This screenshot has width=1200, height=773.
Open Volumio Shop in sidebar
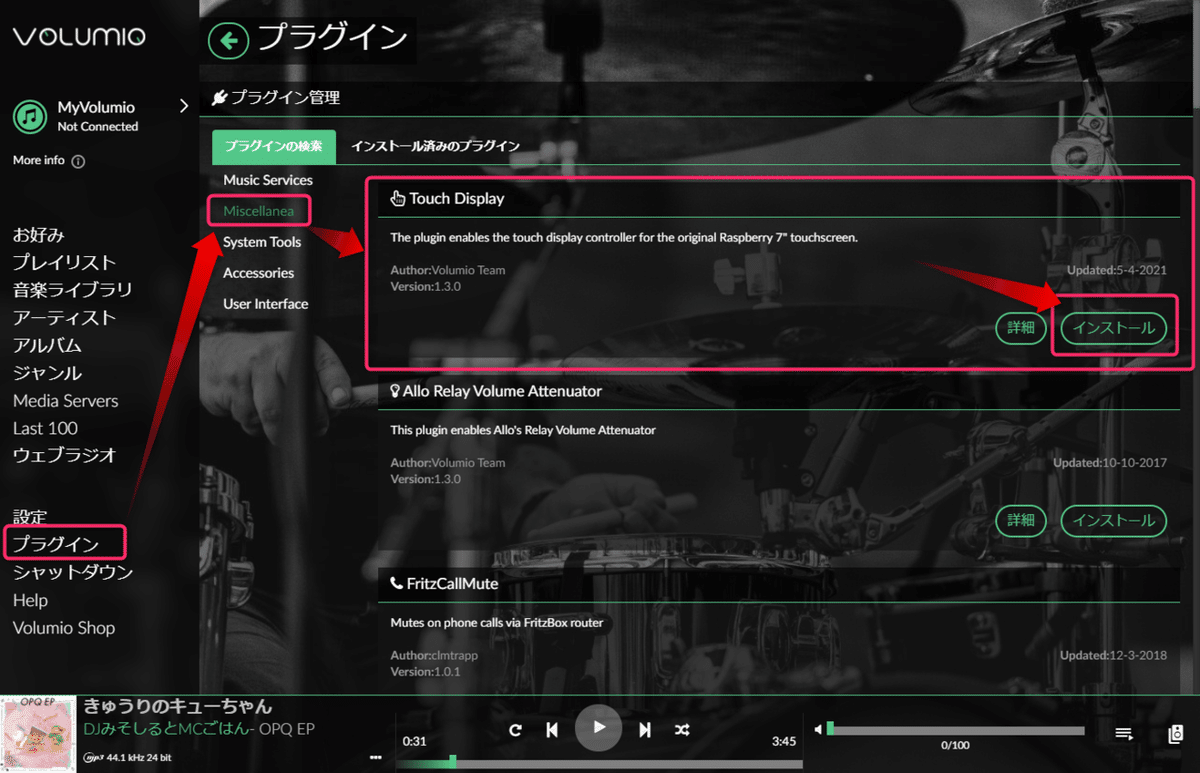(x=64, y=628)
